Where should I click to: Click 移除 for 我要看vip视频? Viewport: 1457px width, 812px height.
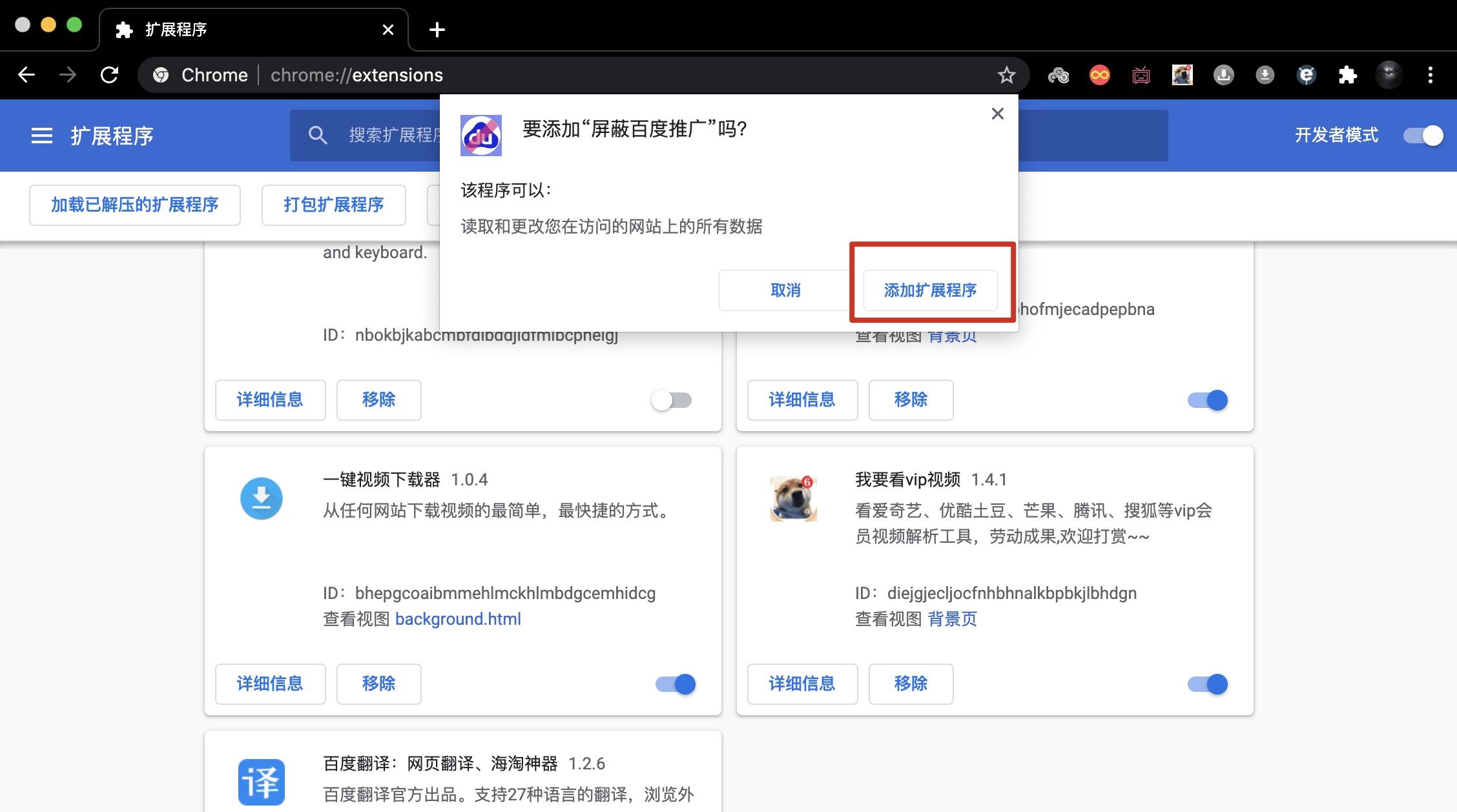coord(911,684)
